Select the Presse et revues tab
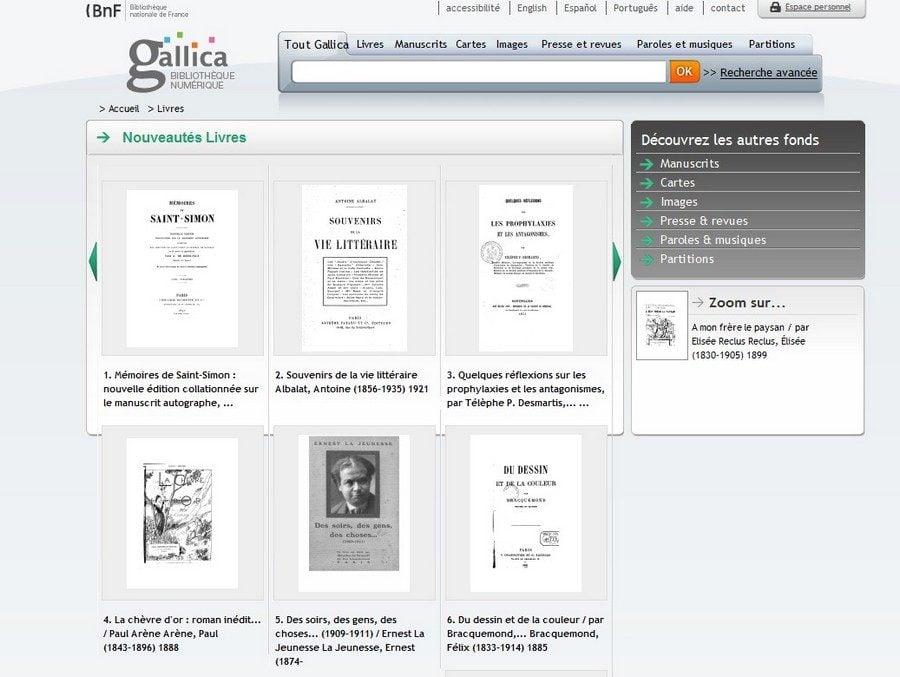This screenshot has width=900, height=677. pyautogui.click(x=581, y=44)
